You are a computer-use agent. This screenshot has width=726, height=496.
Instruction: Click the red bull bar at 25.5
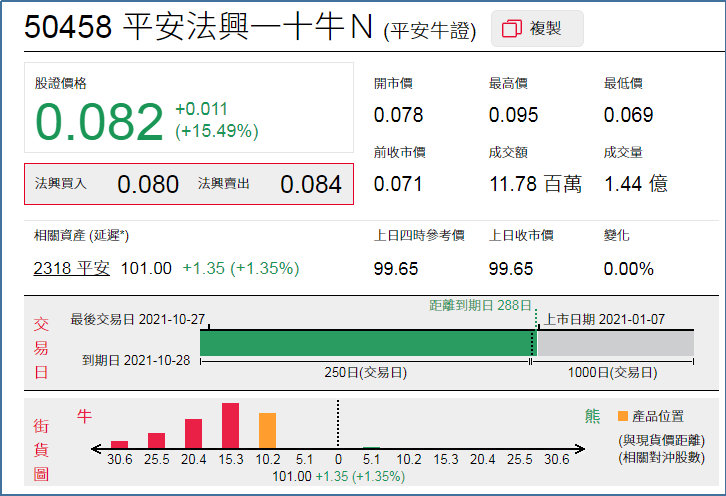[x=156, y=440]
